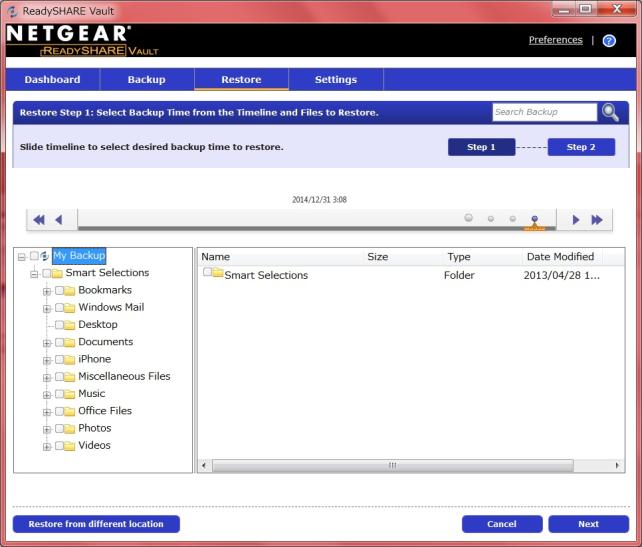Collapse the My Backup root node
The height and width of the screenshot is (547, 642).
(x=21, y=256)
